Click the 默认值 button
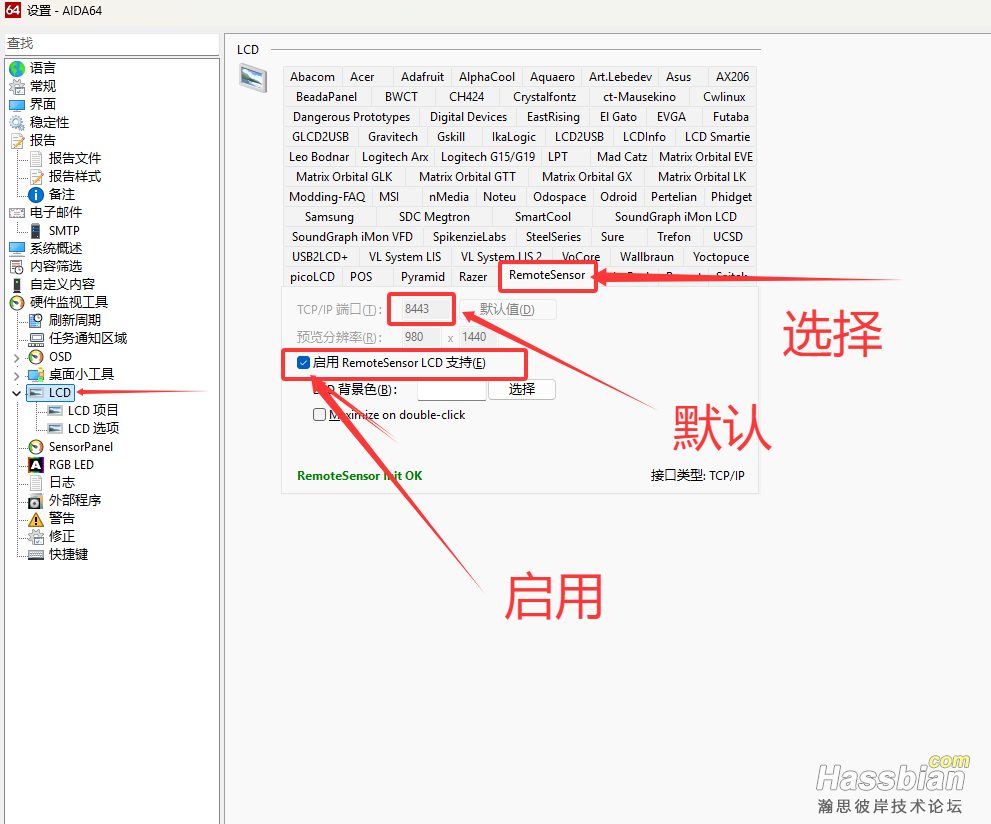 [x=508, y=310]
